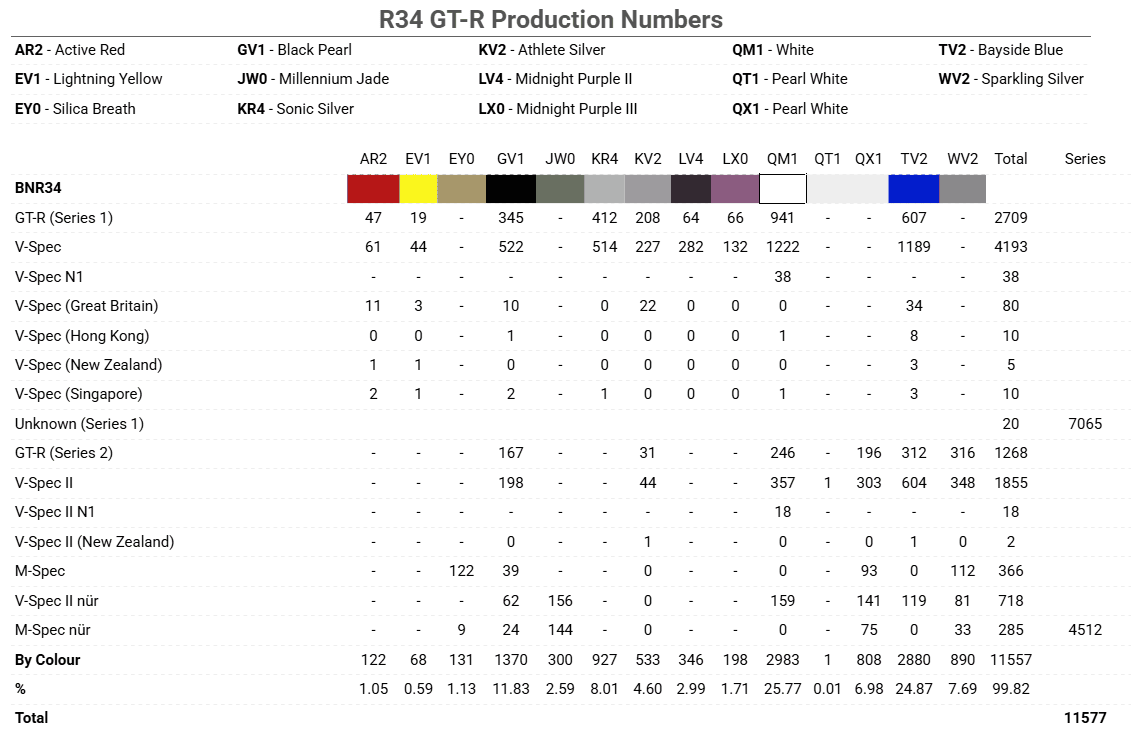The width and height of the screenshot is (1131, 735).
Task: Click the Series column header
Action: pos(1084,159)
